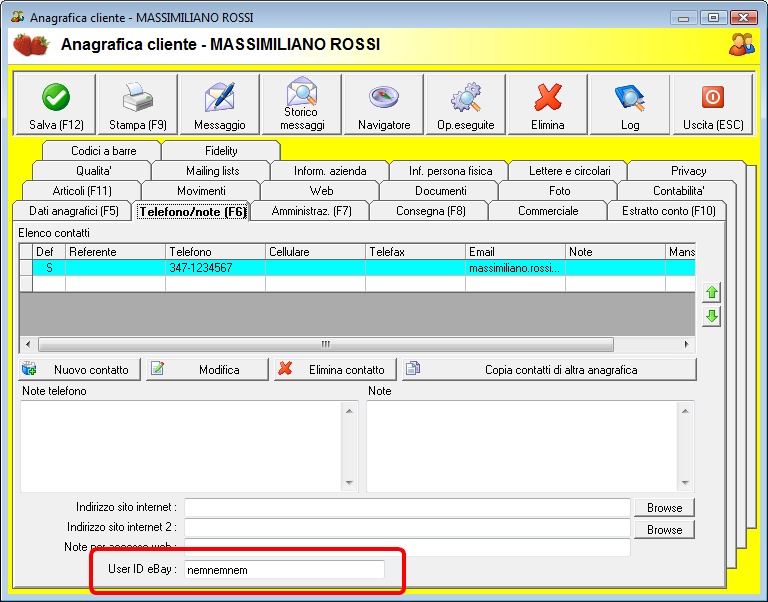Save the record with Salva (F12)

click(55, 105)
